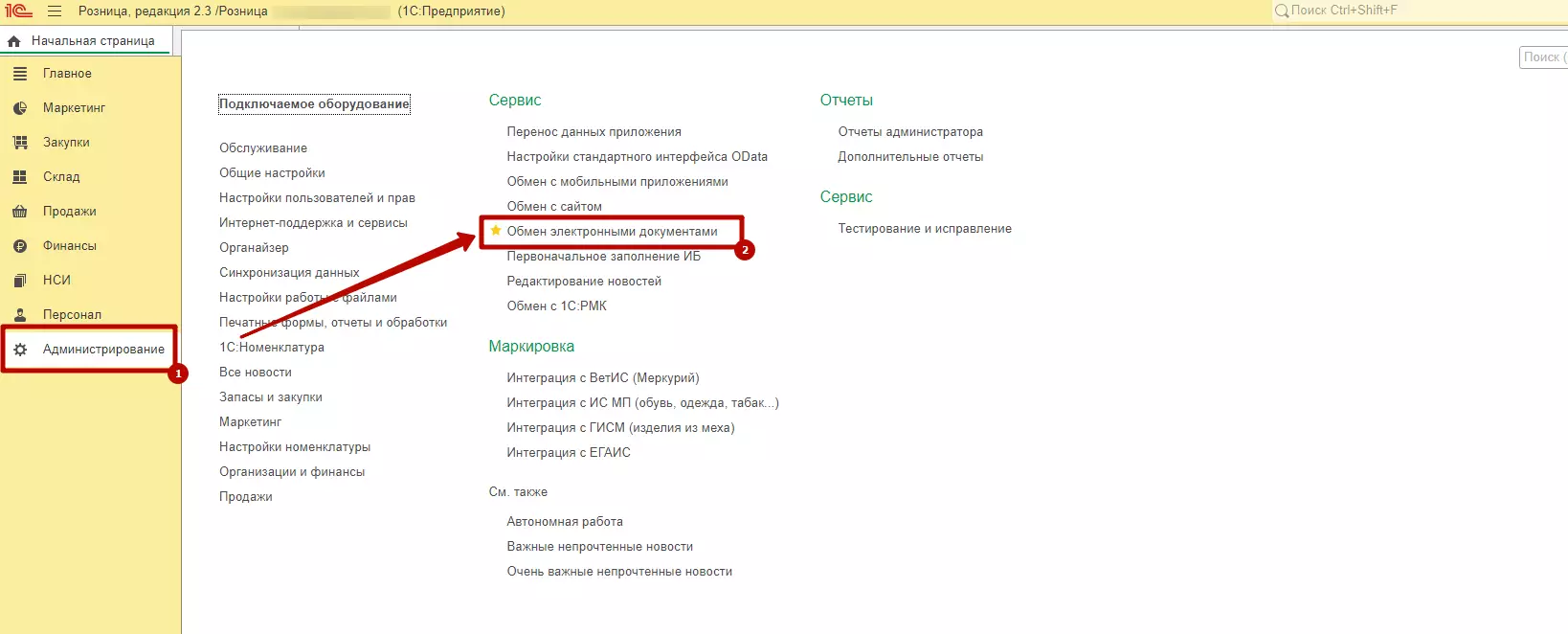The width and height of the screenshot is (1568, 634).
Task: Open the Финансы section
Action: pos(69,246)
